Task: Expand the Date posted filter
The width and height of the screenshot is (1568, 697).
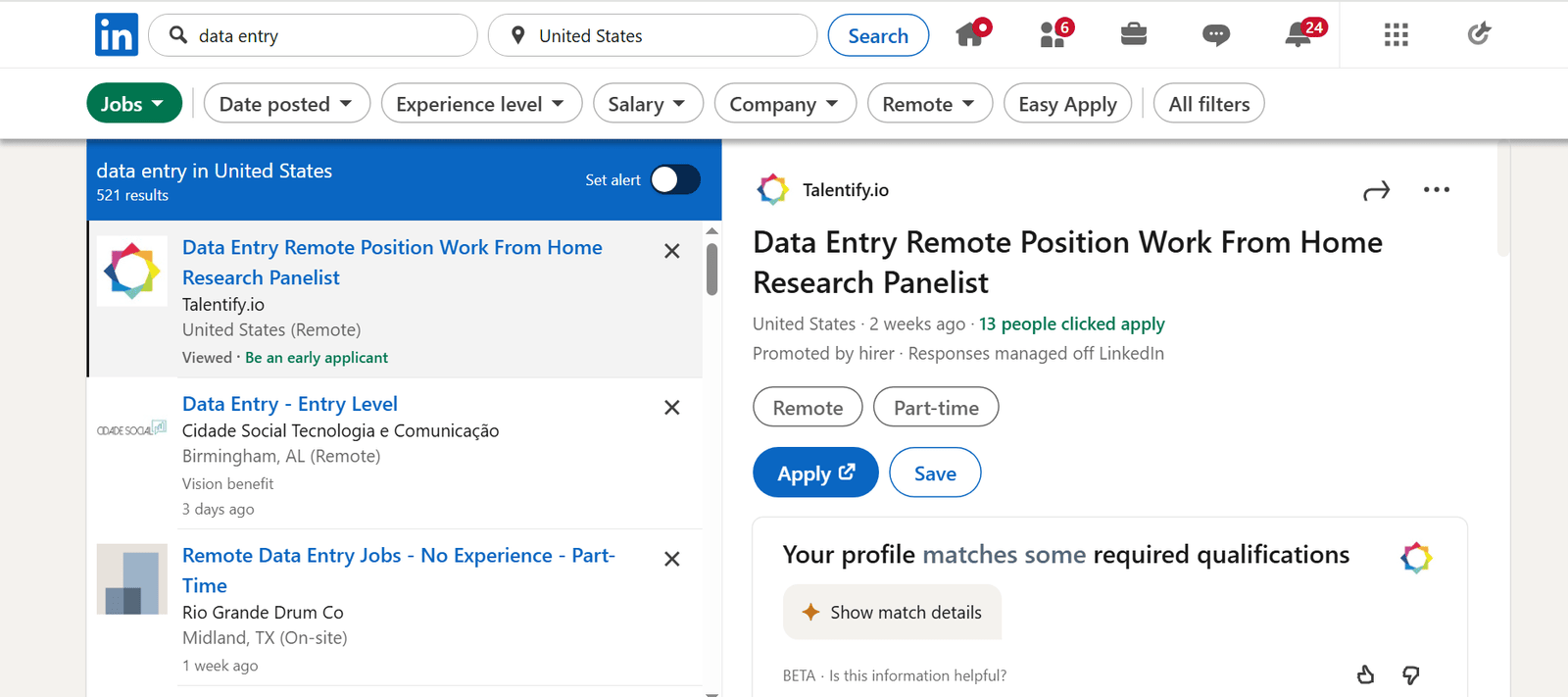Action: tap(286, 103)
